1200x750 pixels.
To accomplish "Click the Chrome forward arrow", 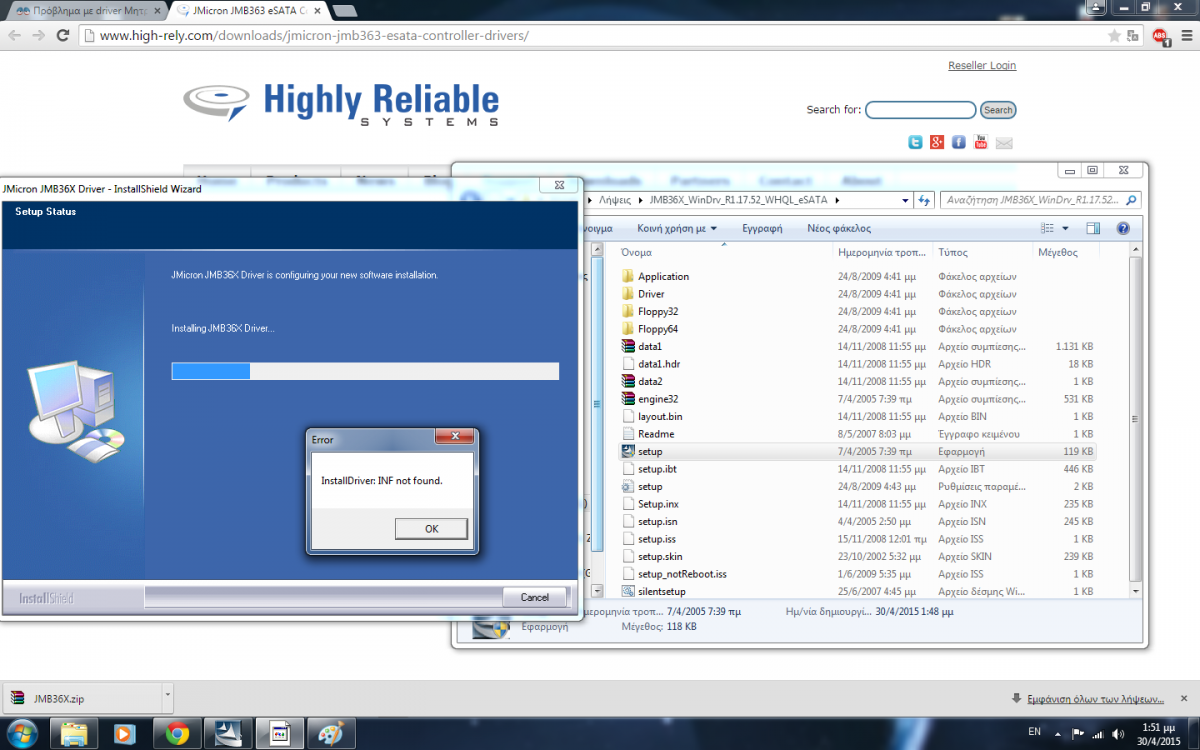I will [38, 35].
